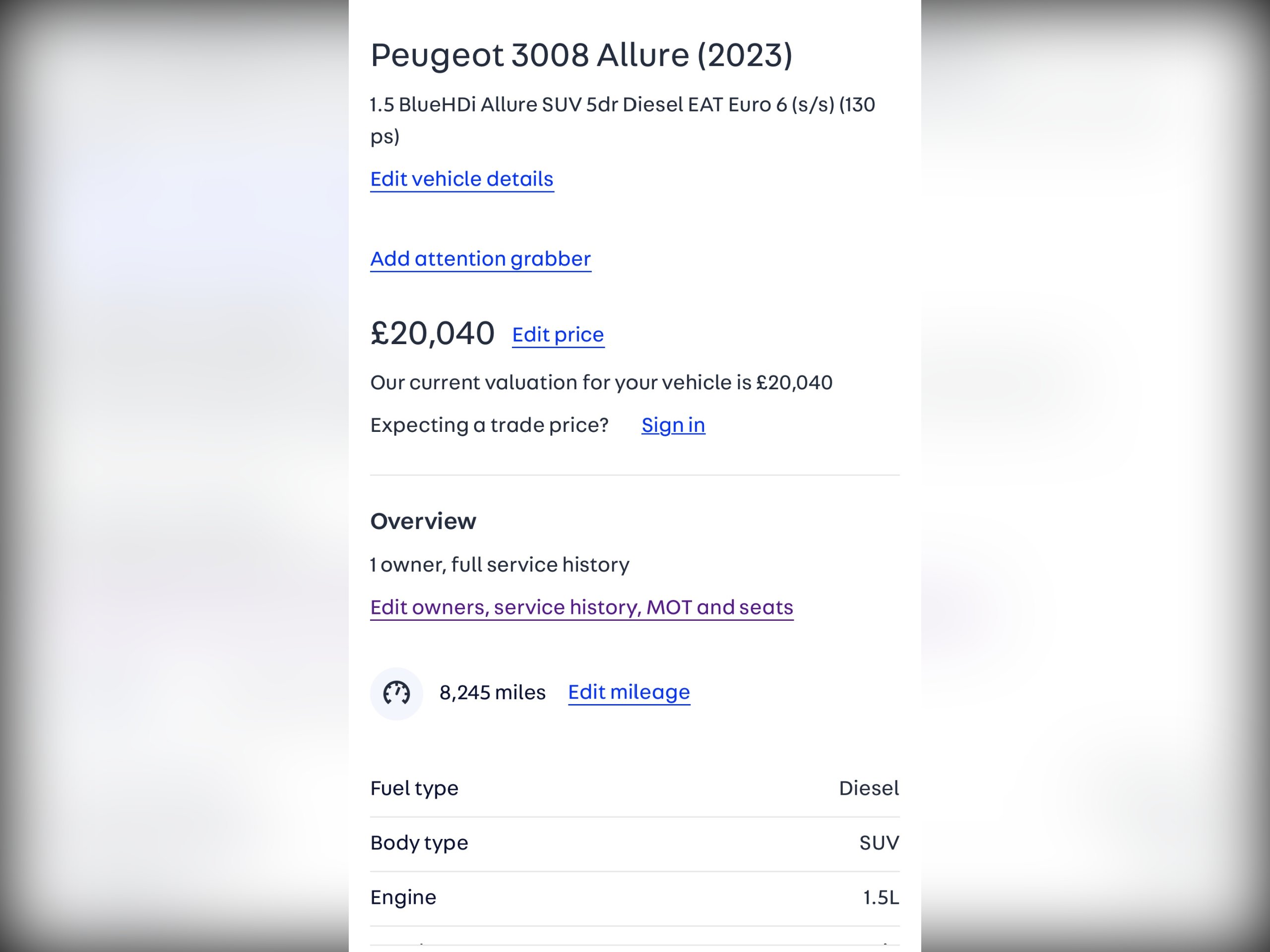The height and width of the screenshot is (952, 1270).
Task: Click the 1 owner, full service history text
Action: 500,565
